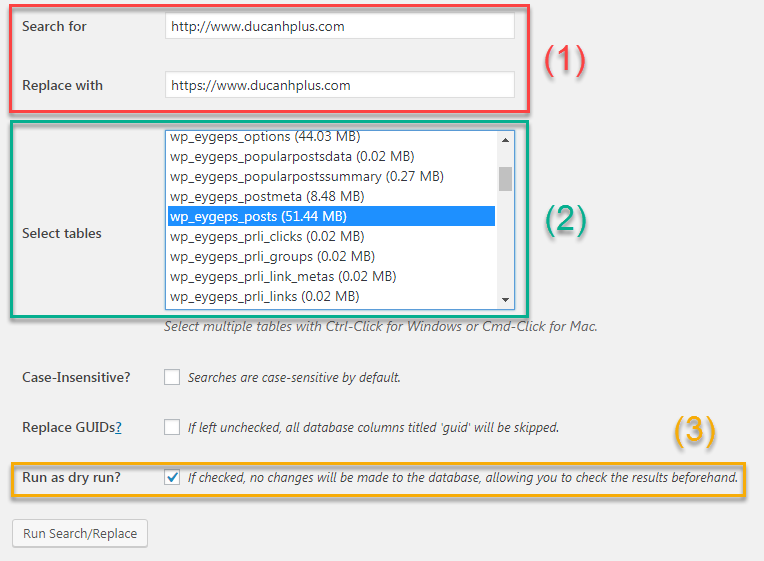Click the table list scroll up arrow

pos(505,140)
